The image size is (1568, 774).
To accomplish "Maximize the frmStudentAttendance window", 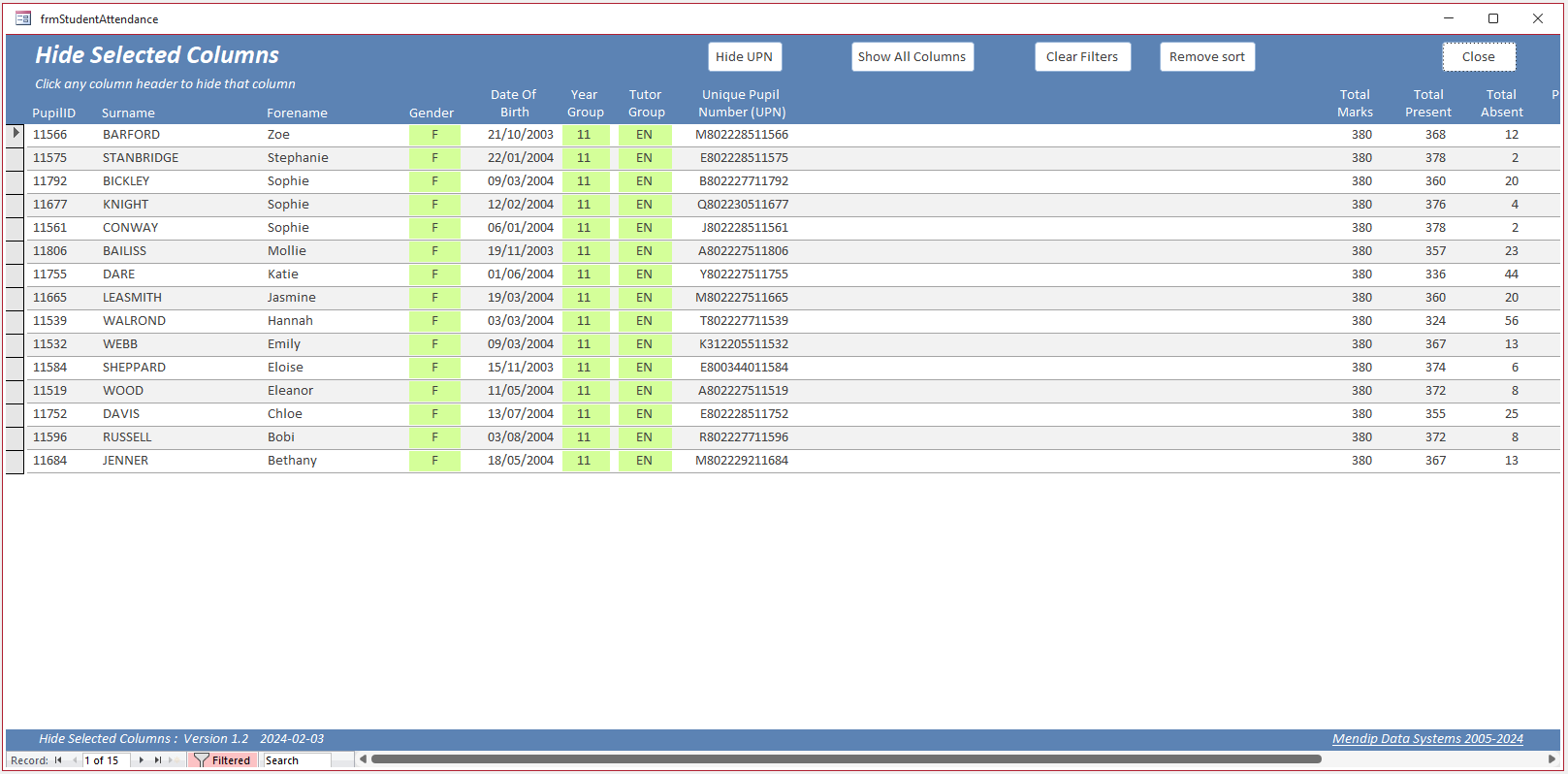I will (1493, 18).
